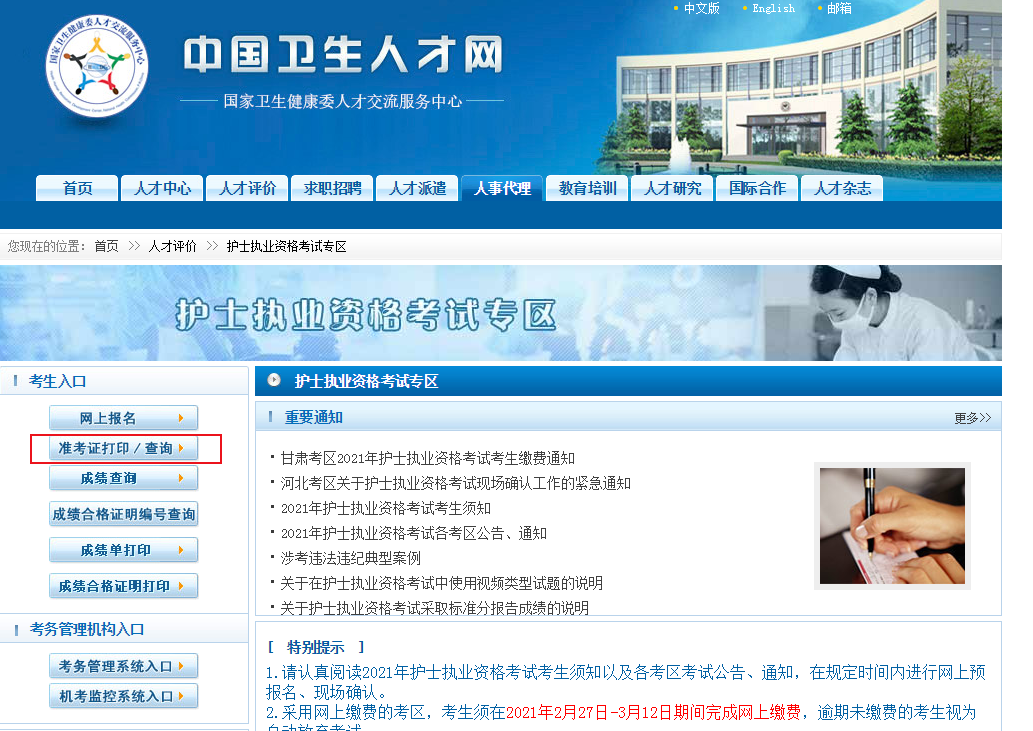Screen dimensions: 1033x731
Task: Open the 首页 navigation tab
Action: [x=77, y=188]
